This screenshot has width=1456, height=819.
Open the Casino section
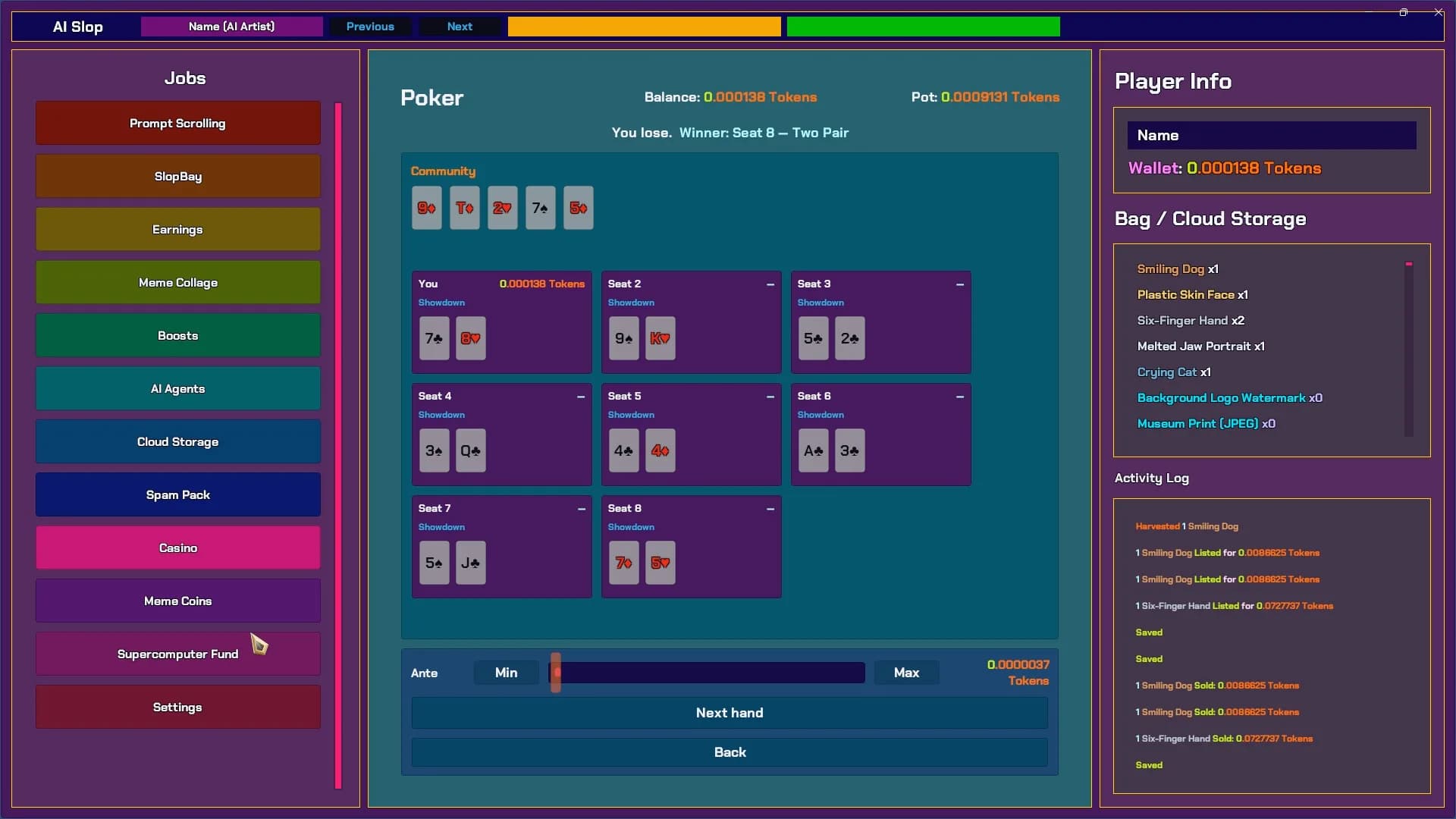(x=177, y=548)
